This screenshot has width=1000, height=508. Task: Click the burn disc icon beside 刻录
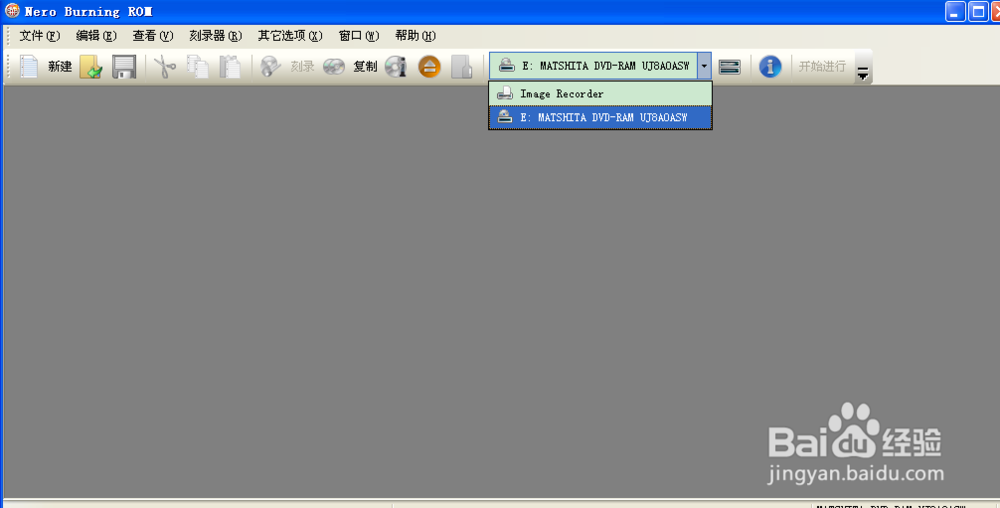click(271, 66)
